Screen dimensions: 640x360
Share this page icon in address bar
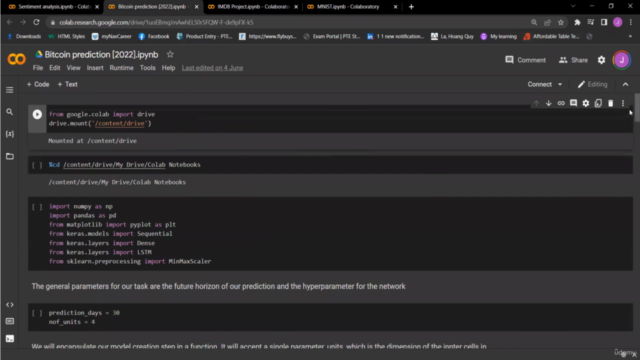[x=547, y=22]
